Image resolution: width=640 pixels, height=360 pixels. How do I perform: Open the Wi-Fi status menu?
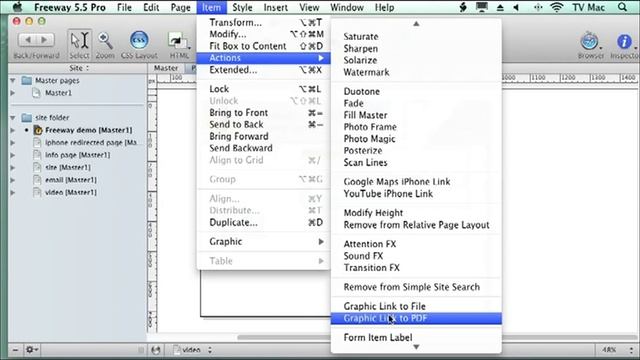point(557,7)
